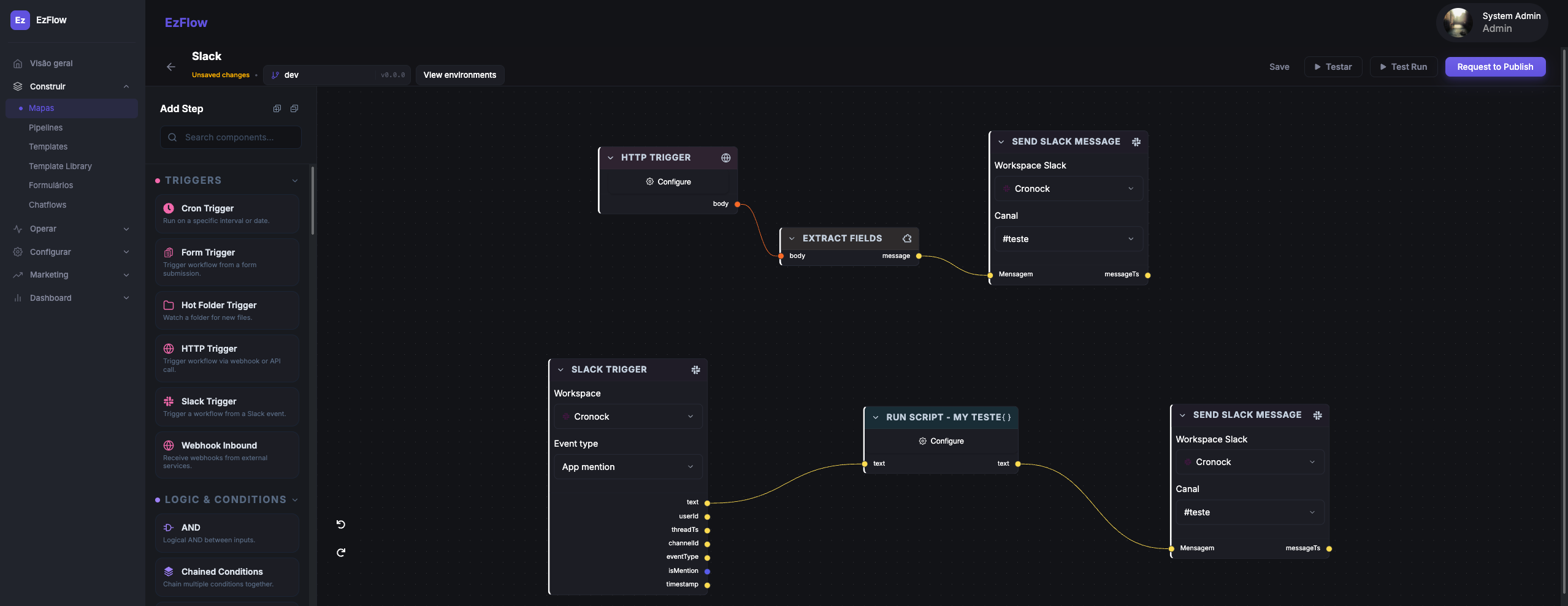Click the AND logic gate icon

[169, 528]
